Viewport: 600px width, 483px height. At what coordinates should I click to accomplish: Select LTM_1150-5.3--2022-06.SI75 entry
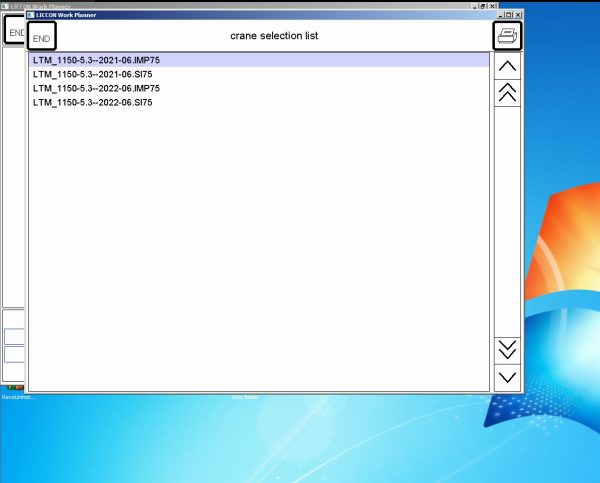(259, 103)
